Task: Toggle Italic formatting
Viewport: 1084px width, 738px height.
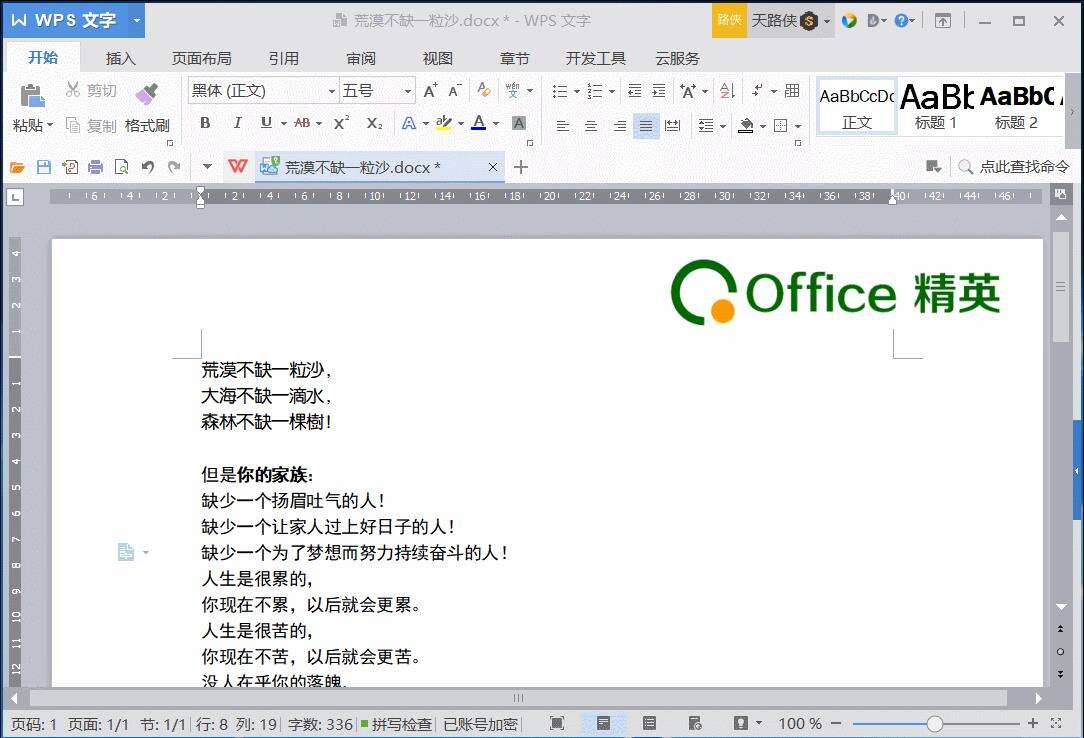Action: click(x=237, y=123)
